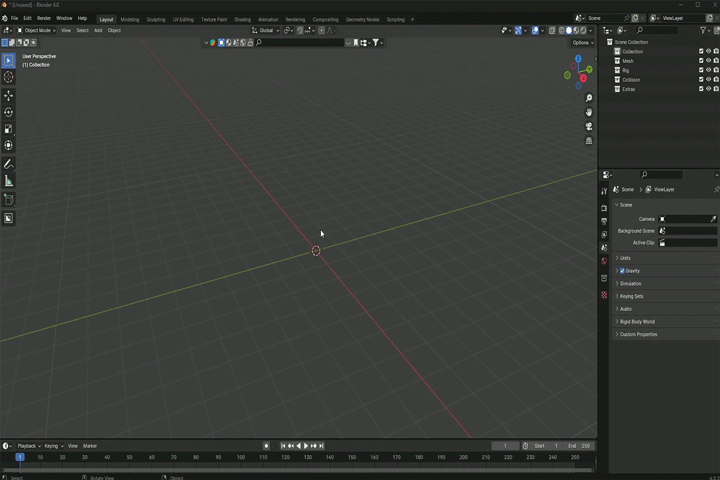Select the Rotate tool
Image resolution: width=720 pixels, height=480 pixels.
coord(9,113)
